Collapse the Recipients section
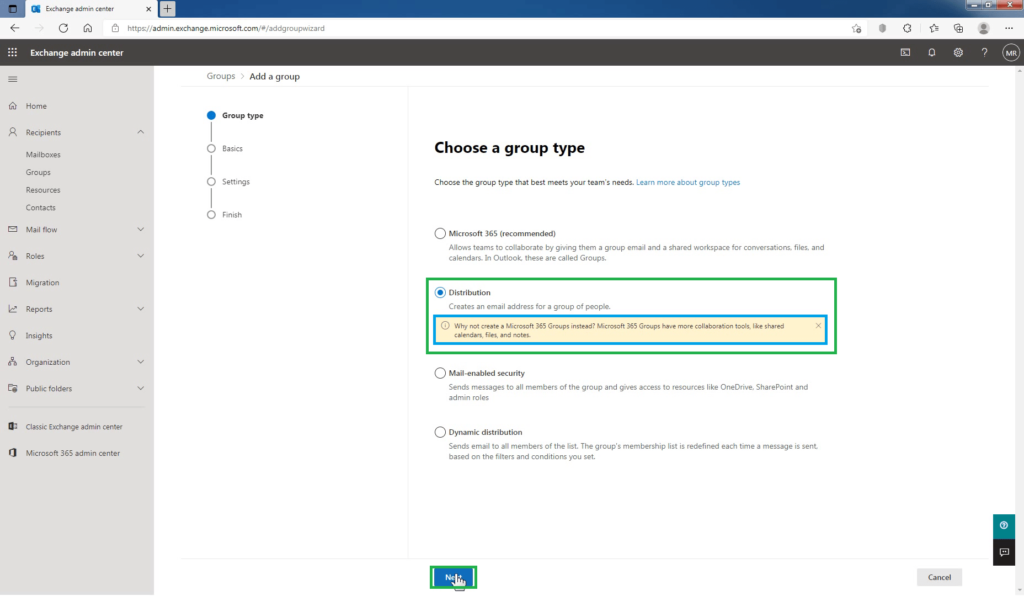Viewport: 1024px width, 596px height. [x=140, y=132]
